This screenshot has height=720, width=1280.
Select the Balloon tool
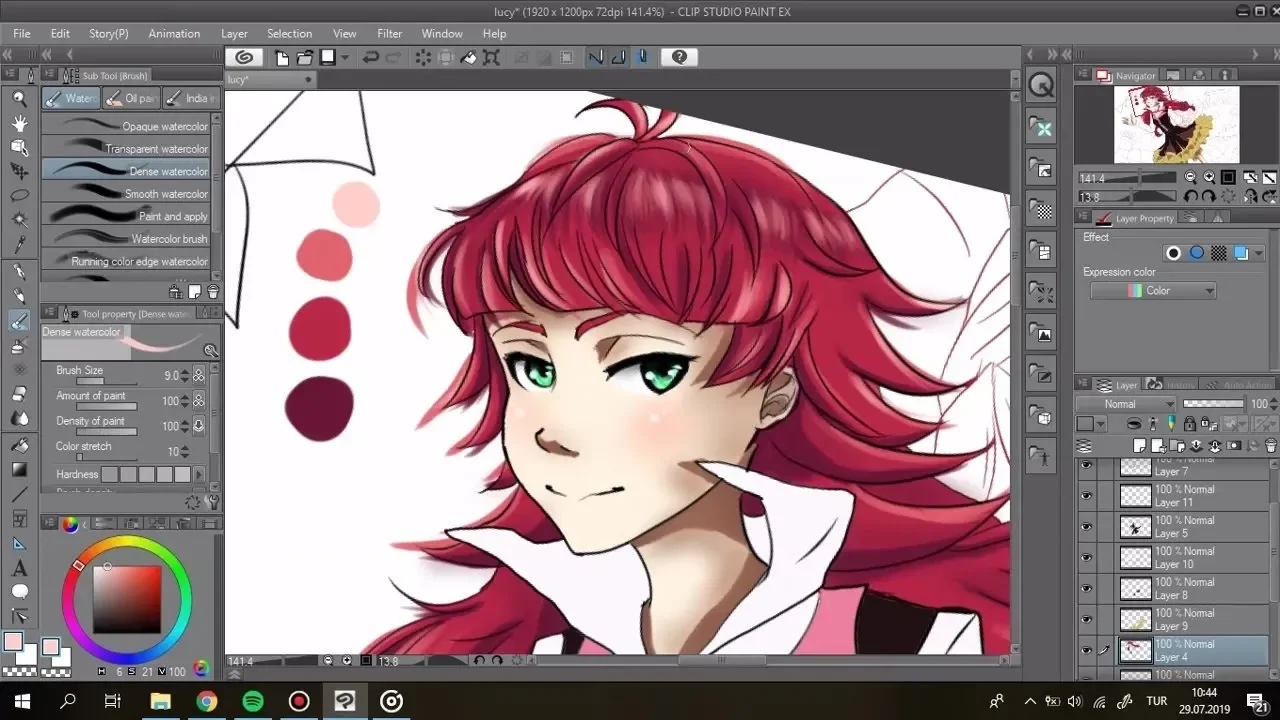tap(19, 592)
